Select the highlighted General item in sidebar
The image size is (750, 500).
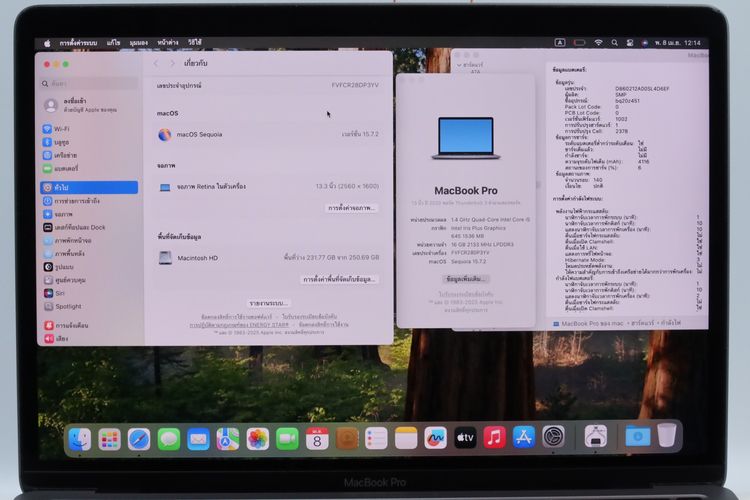(x=89, y=188)
